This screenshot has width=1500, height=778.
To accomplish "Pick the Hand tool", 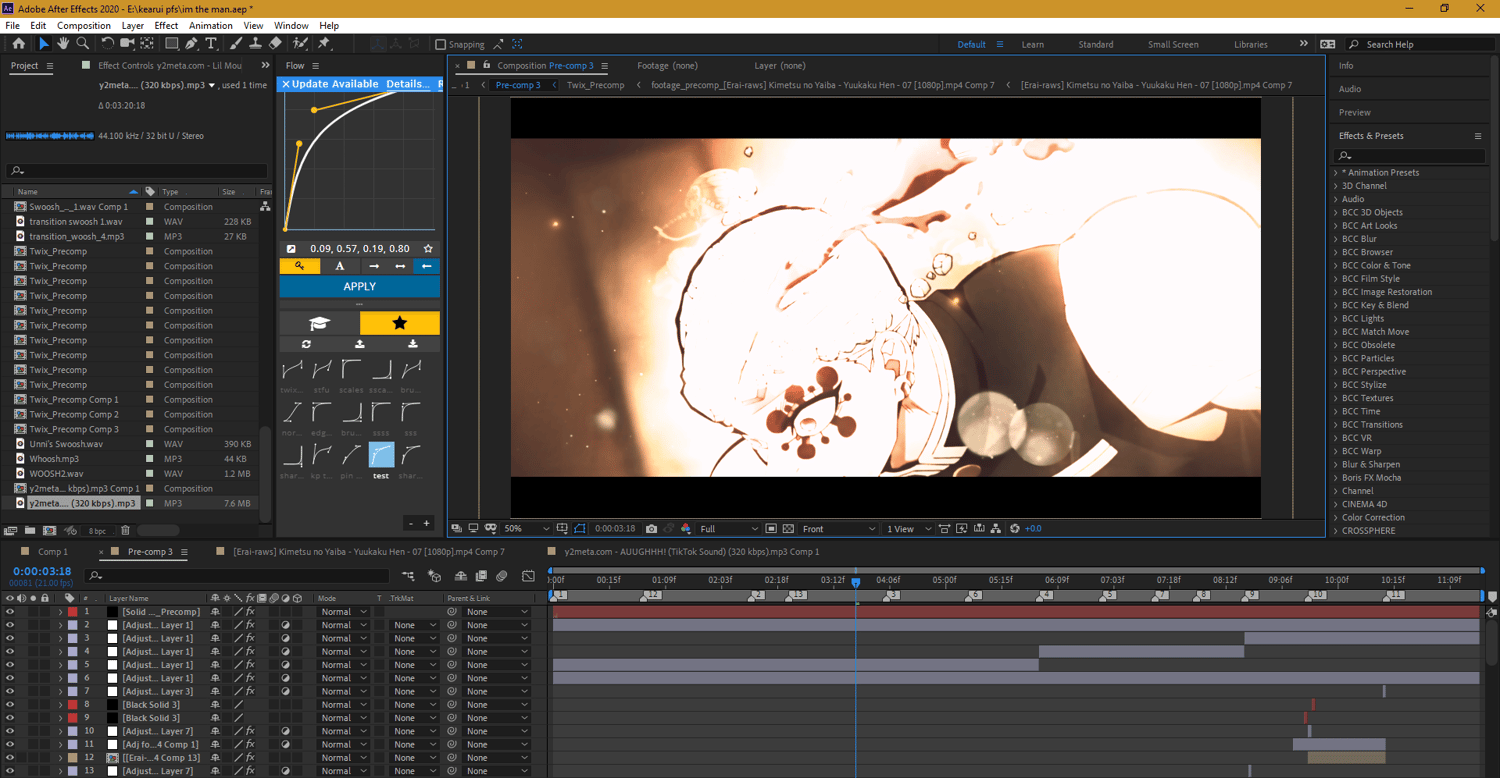I will 63,44.
